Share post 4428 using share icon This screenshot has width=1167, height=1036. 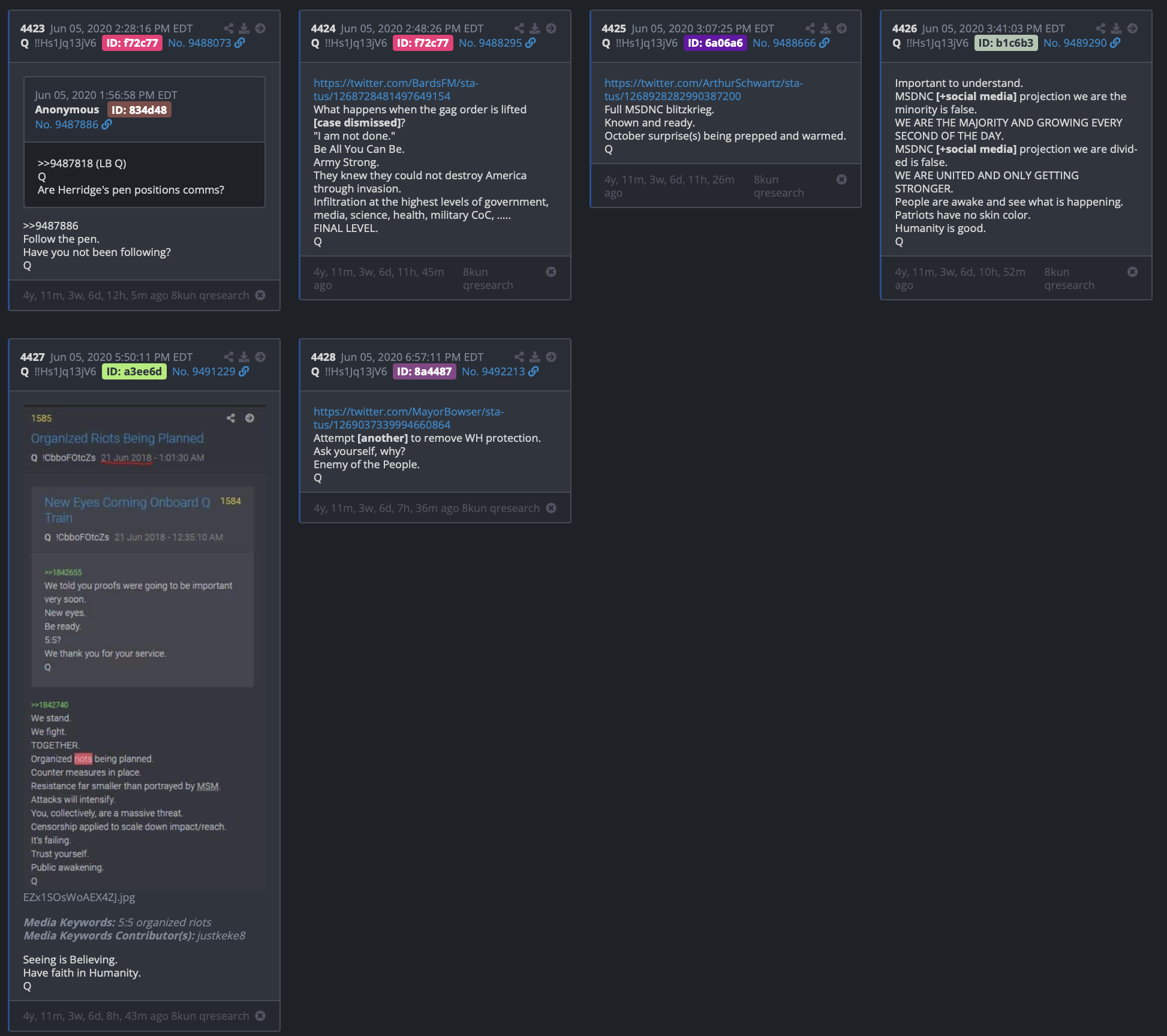coord(519,357)
